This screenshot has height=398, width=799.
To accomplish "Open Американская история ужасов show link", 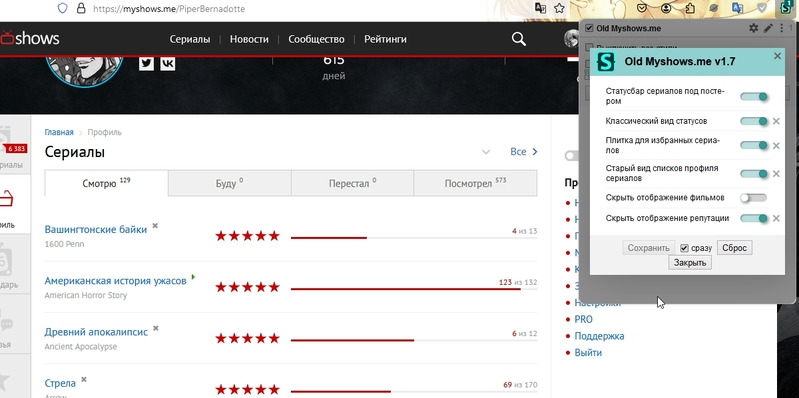I will click(x=116, y=281).
